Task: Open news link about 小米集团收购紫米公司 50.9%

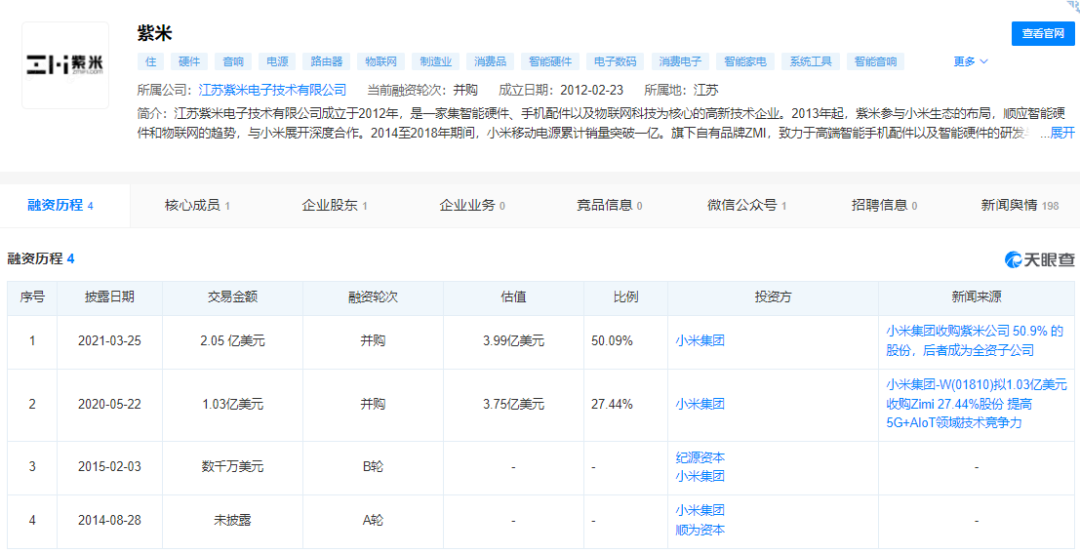Action: 975,341
